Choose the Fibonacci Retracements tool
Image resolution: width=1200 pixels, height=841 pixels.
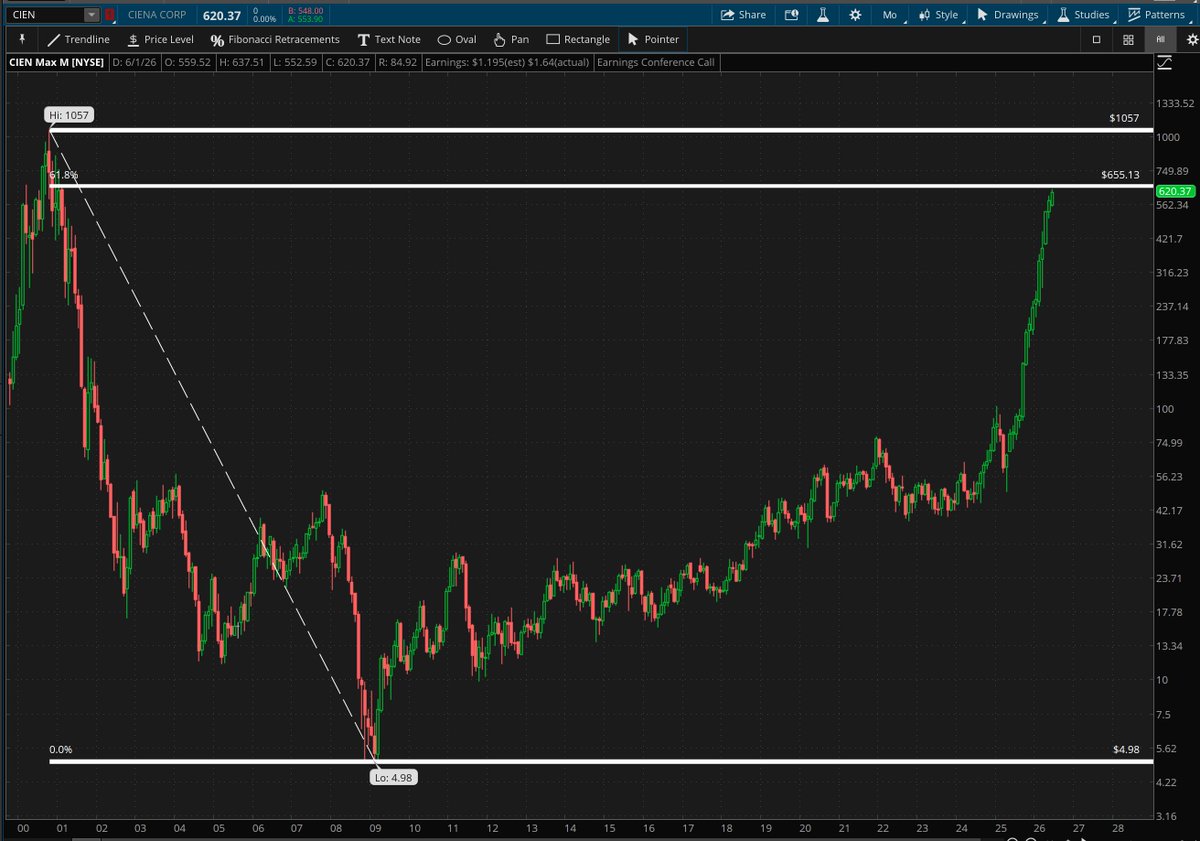click(275, 39)
